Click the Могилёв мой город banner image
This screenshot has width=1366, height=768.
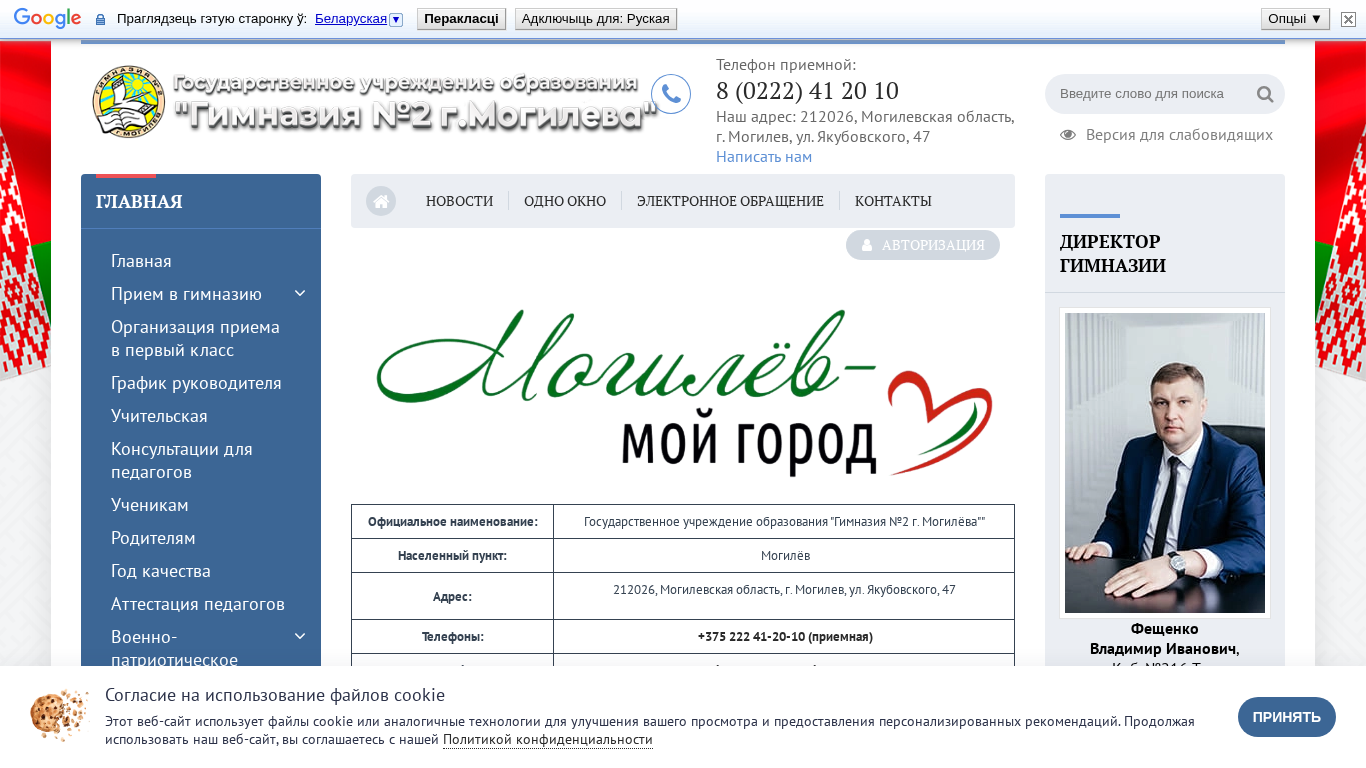[x=683, y=391]
